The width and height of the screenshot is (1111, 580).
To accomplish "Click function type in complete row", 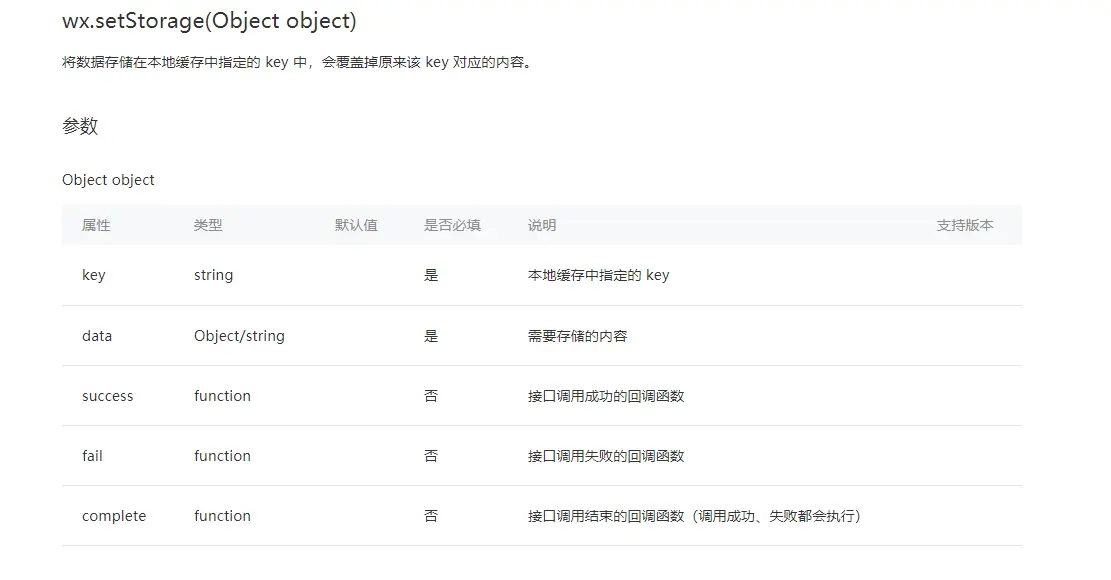I will point(222,516).
